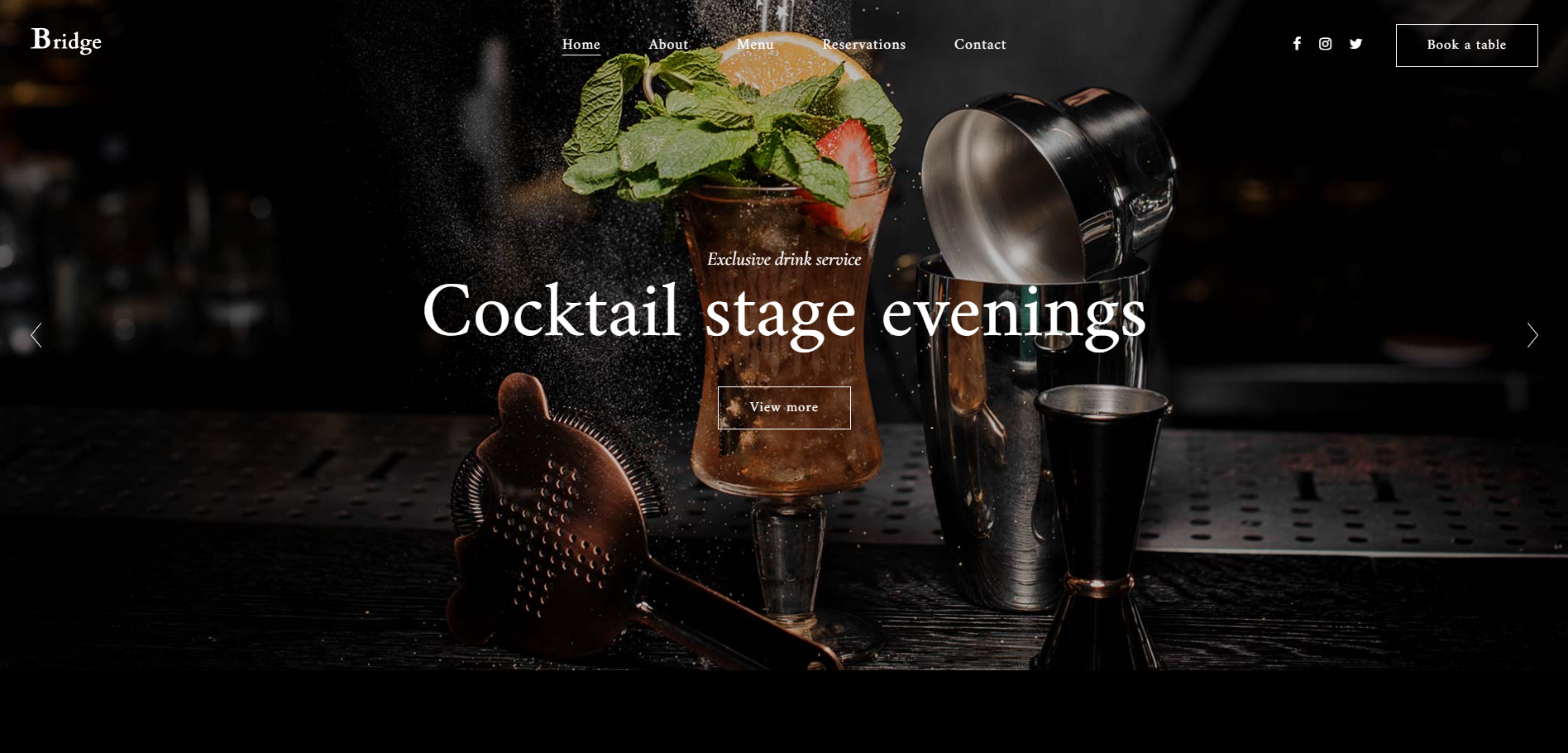Click the Bridge logo
Image resolution: width=1568 pixels, height=753 pixels.
click(x=66, y=41)
